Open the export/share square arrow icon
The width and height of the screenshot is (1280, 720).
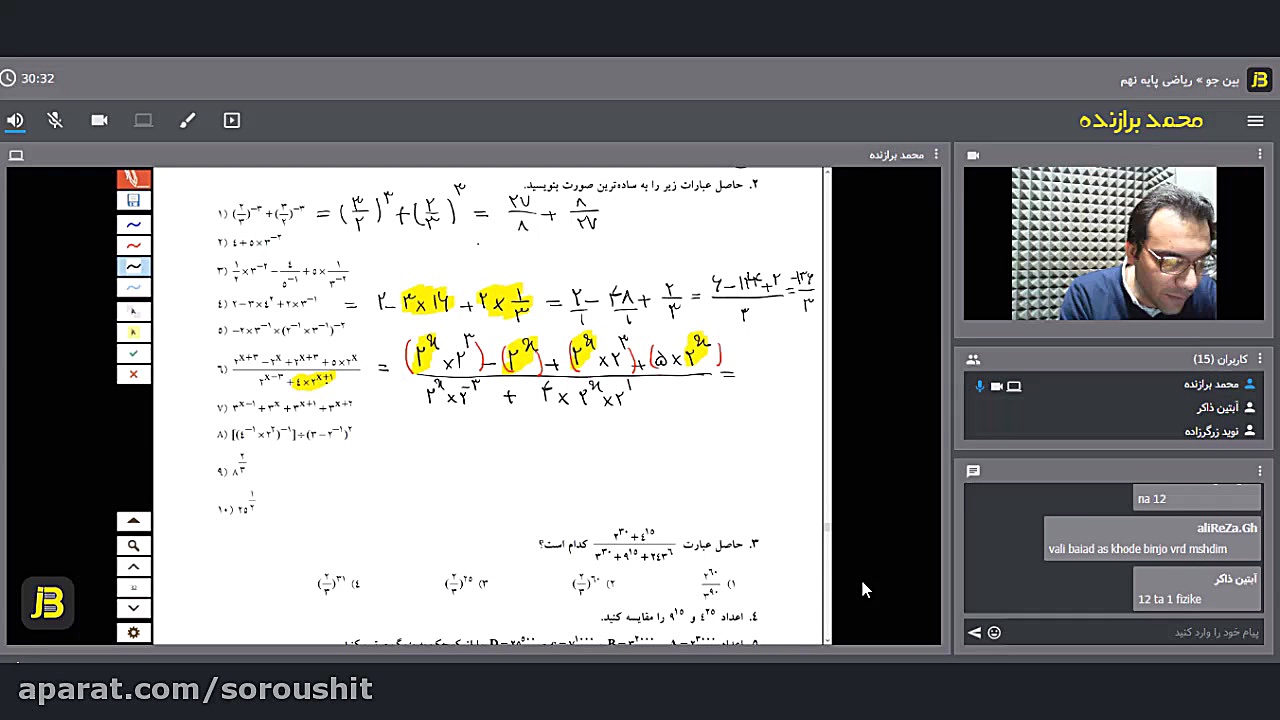(x=231, y=120)
